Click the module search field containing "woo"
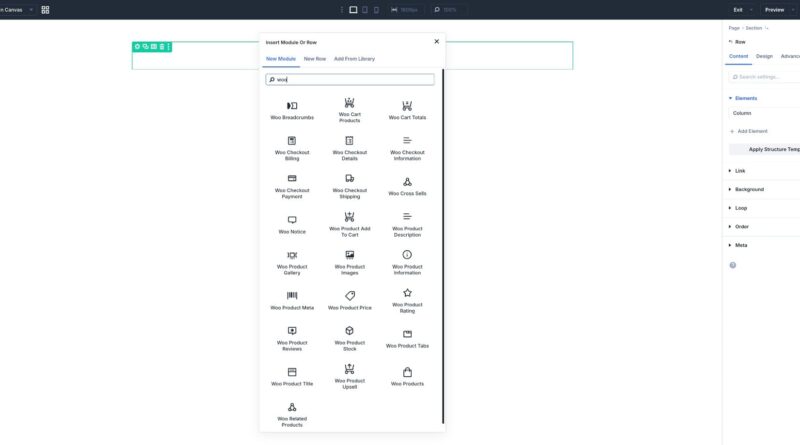 pyautogui.click(x=350, y=79)
